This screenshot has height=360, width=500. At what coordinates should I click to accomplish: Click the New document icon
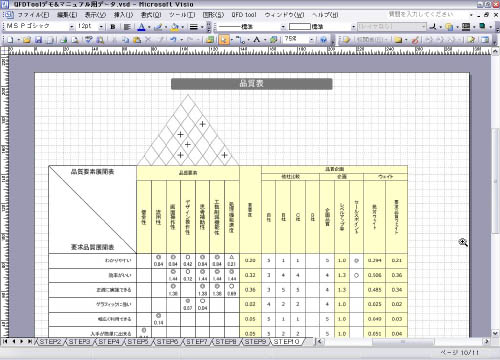pyautogui.click(x=10, y=40)
